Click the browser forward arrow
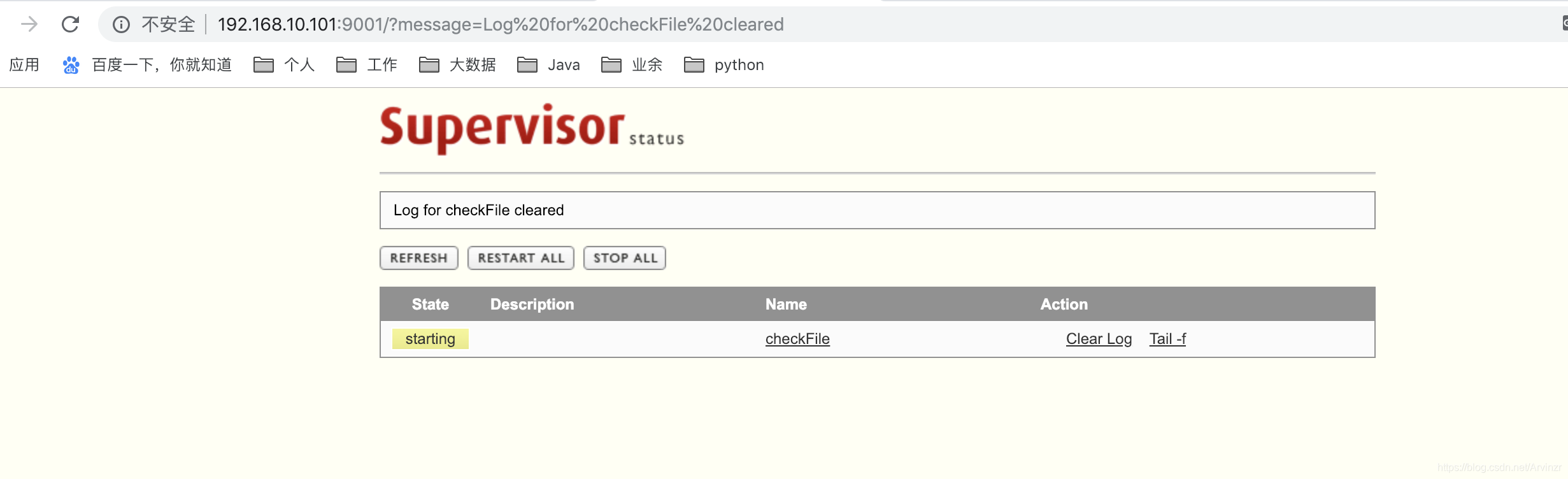 (x=29, y=24)
